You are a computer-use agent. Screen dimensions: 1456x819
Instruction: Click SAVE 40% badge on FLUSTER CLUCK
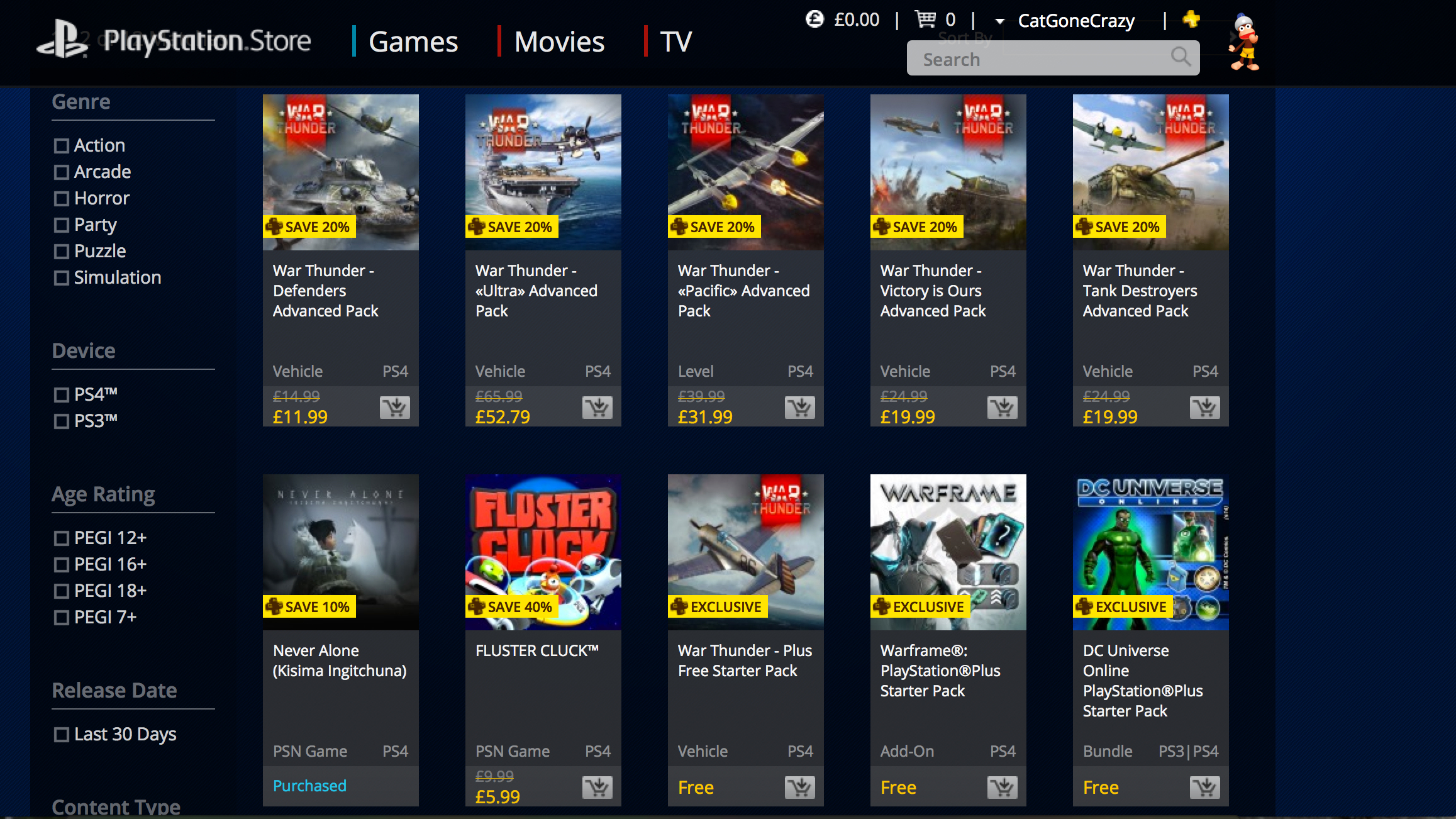(512, 607)
